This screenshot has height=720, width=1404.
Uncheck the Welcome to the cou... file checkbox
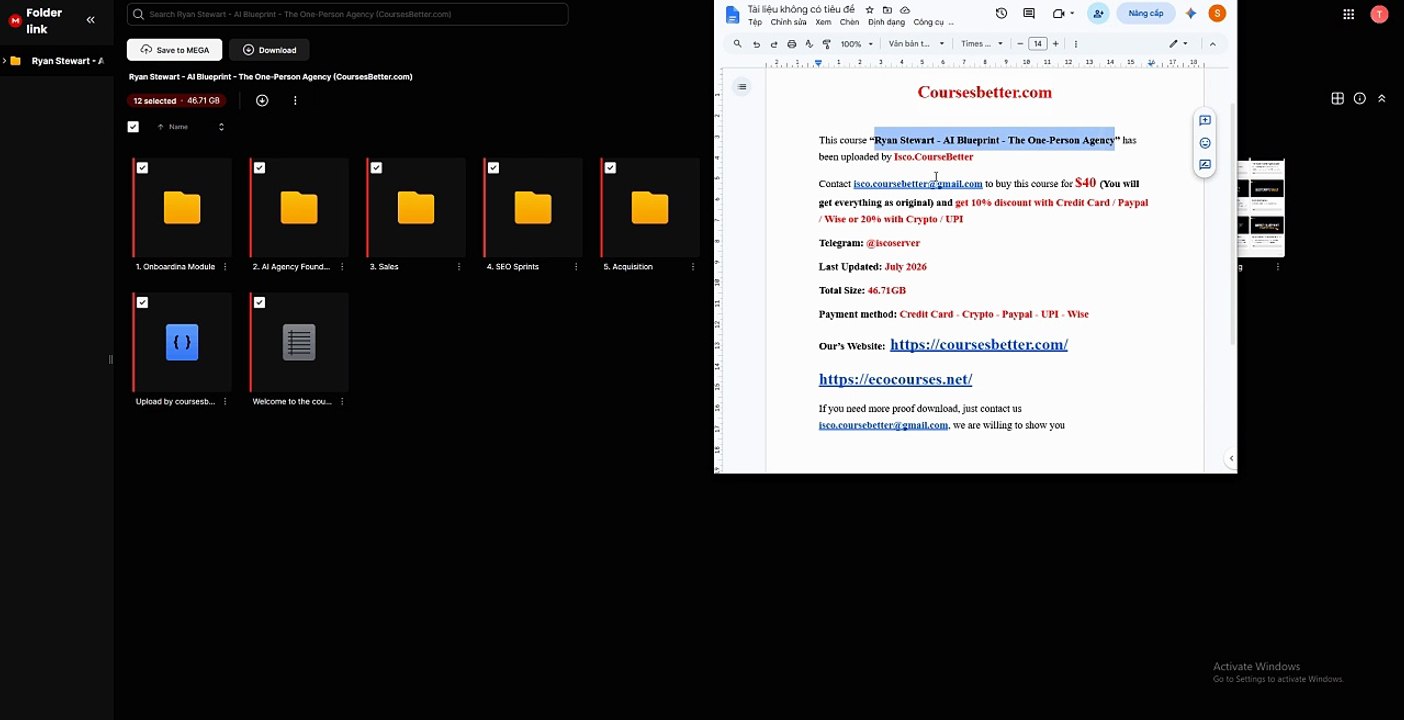click(259, 302)
